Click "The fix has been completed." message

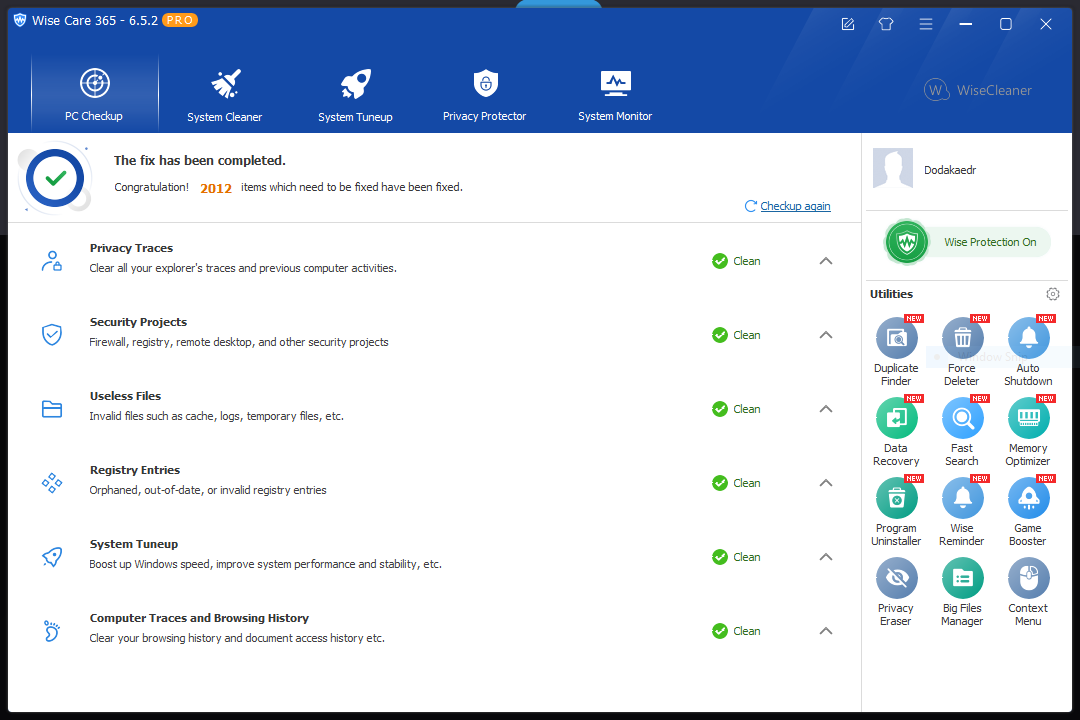[x=200, y=161]
